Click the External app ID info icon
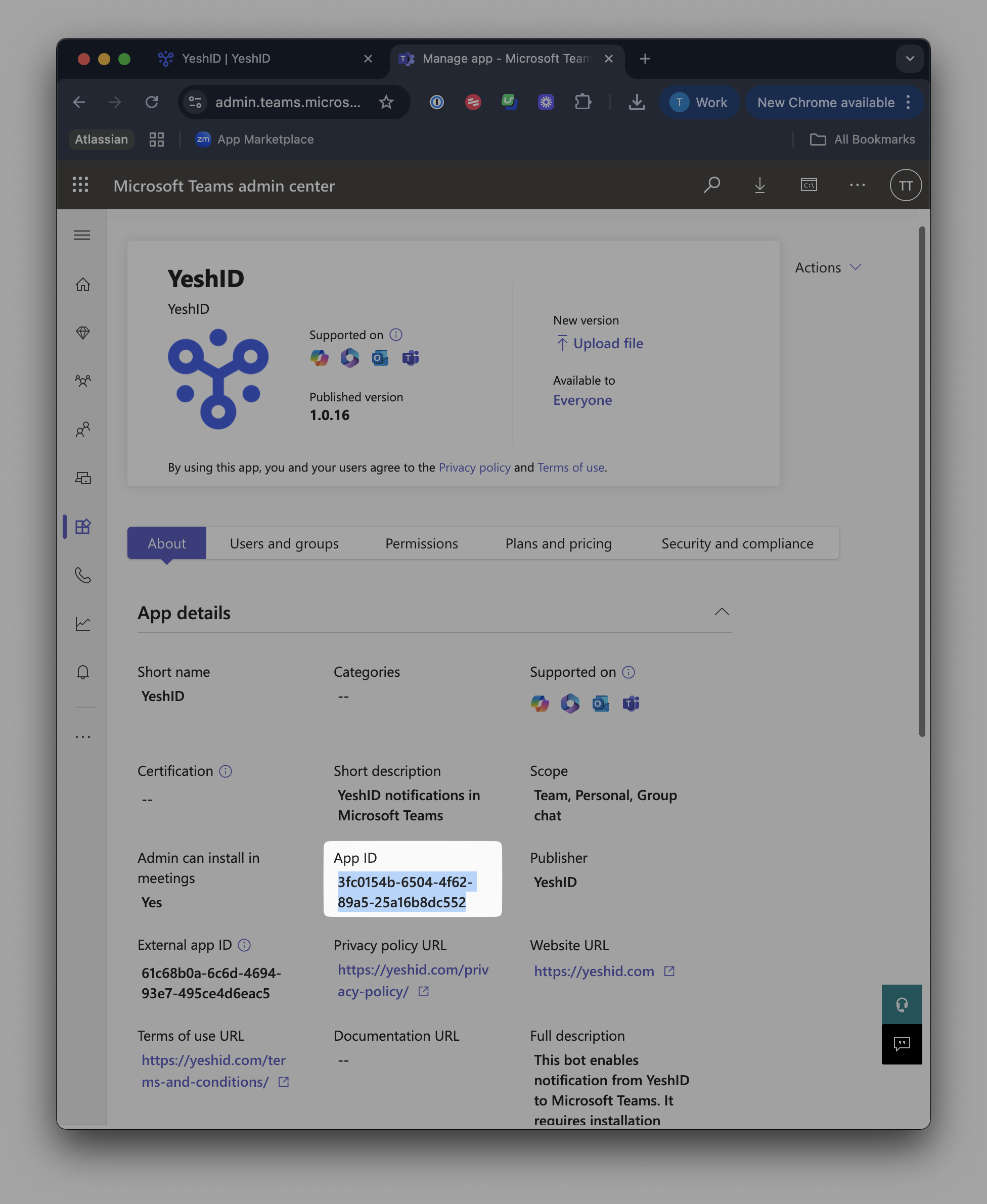 (x=245, y=945)
